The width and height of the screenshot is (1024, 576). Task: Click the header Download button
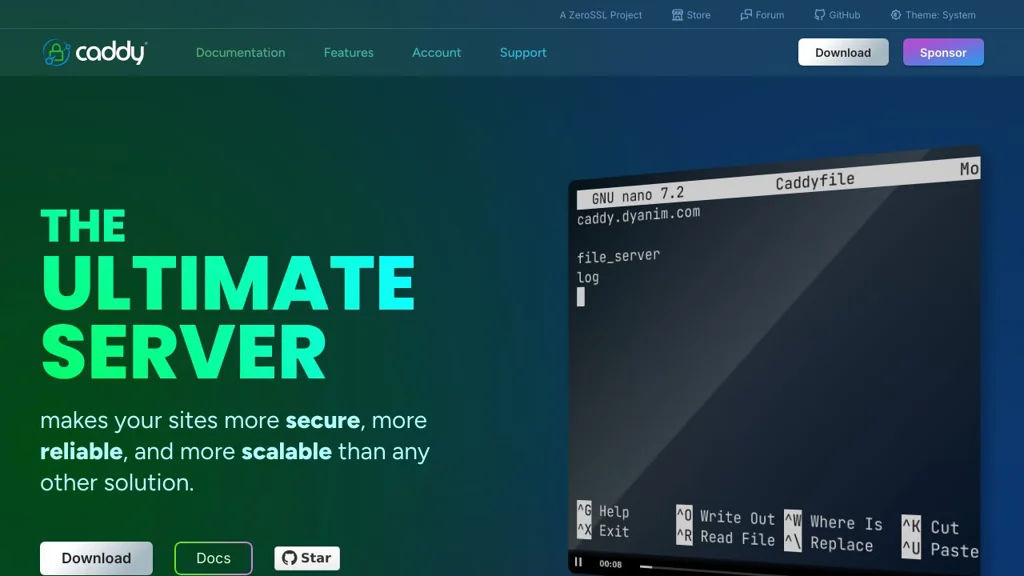click(843, 52)
